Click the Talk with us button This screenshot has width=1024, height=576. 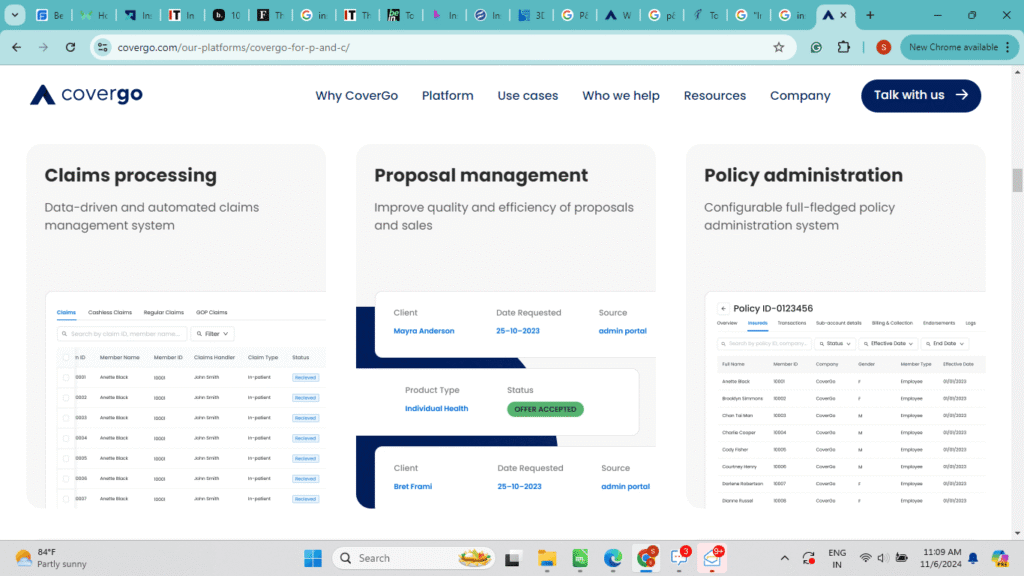click(x=920, y=95)
